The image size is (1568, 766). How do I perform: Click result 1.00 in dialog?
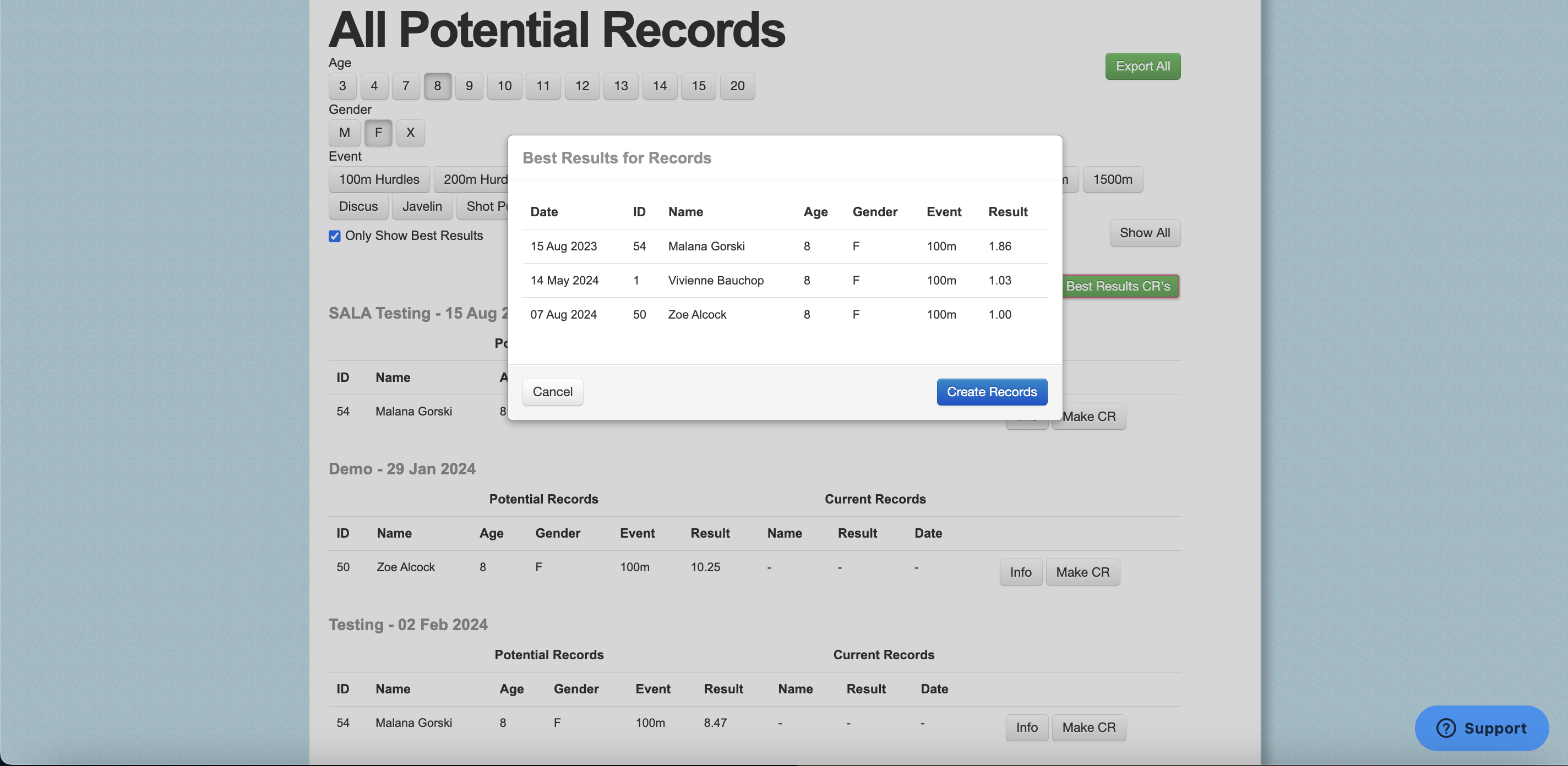click(x=999, y=315)
